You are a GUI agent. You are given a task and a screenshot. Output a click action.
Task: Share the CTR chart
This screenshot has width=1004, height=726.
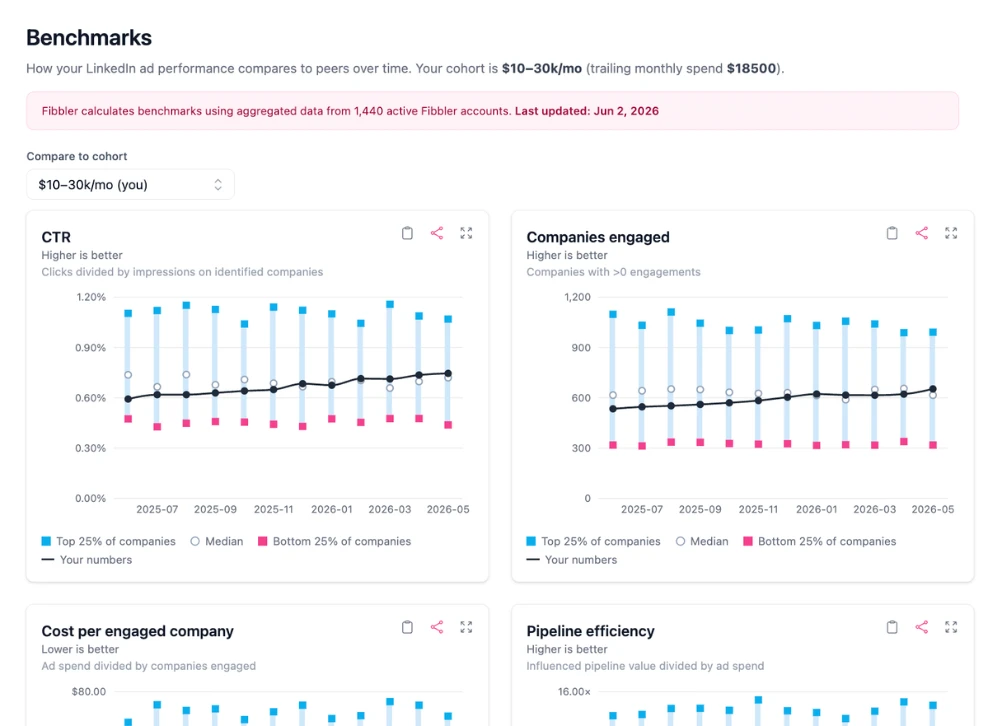tap(437, 233)
